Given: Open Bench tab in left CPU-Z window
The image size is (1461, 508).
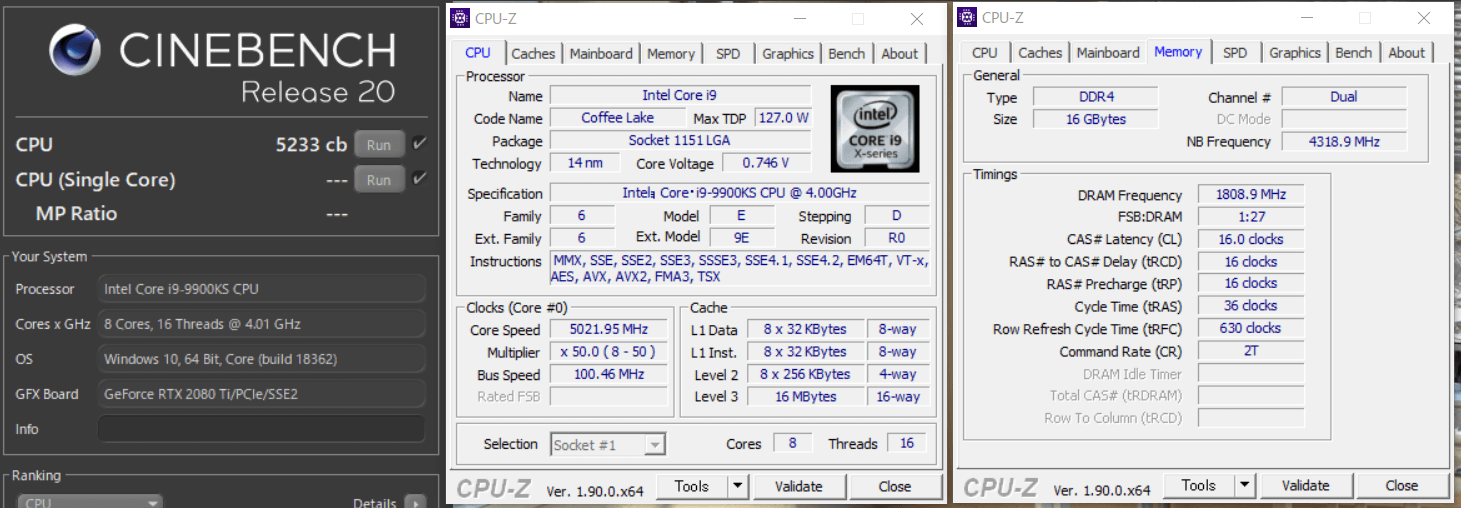Looking at the screenshot, I should click(x=847, y=54).
